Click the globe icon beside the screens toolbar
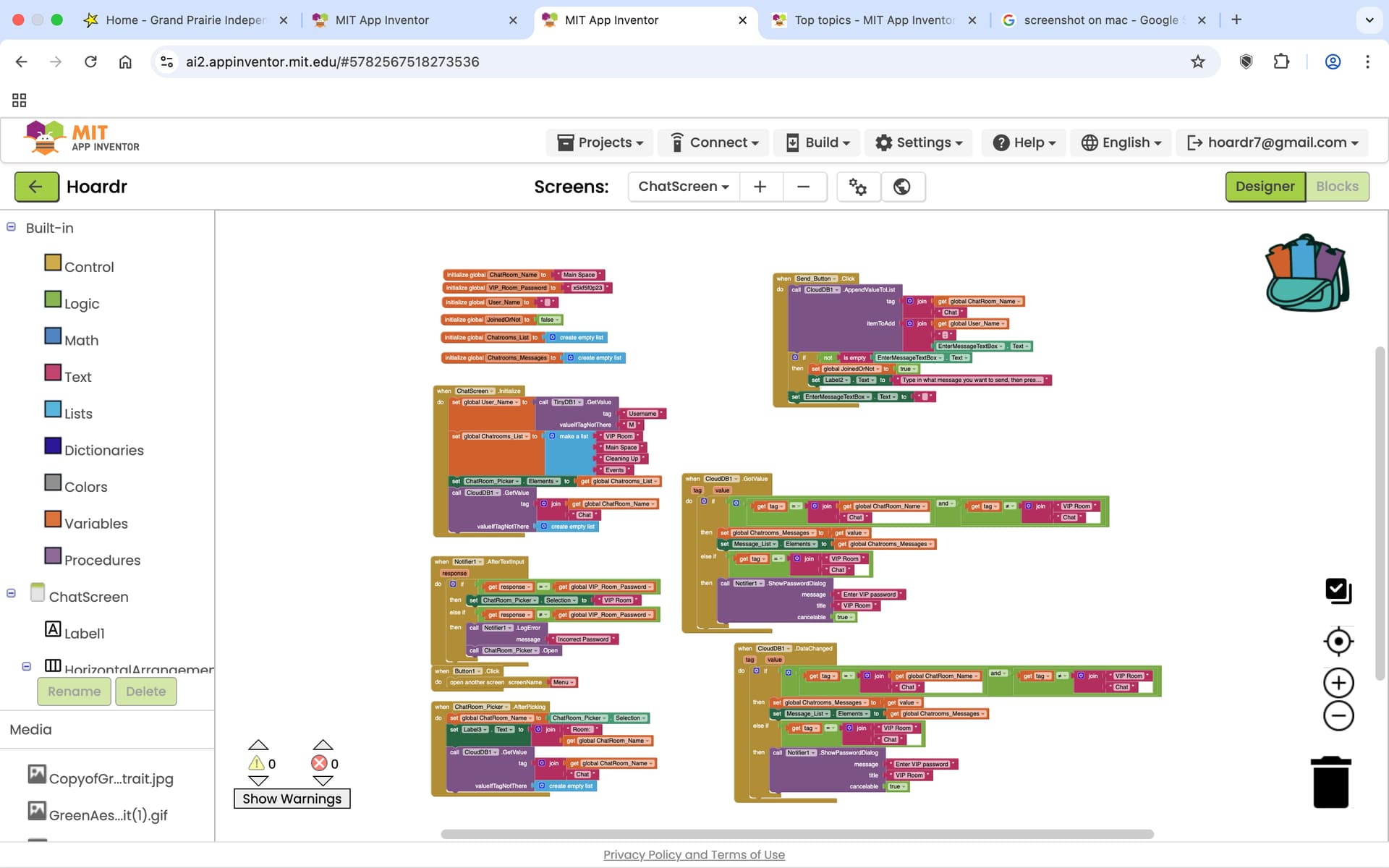 click(x=902, y=187)
